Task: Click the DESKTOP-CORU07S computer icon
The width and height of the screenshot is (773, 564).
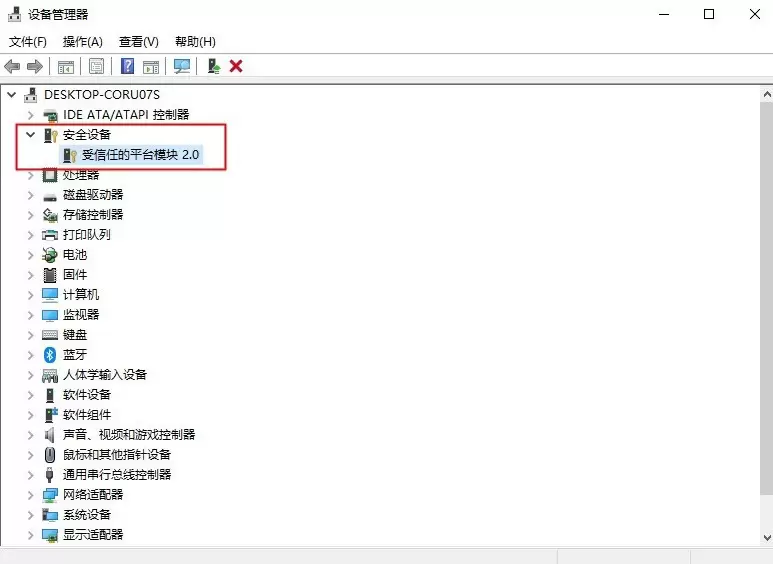Action: tap(31, 95)
